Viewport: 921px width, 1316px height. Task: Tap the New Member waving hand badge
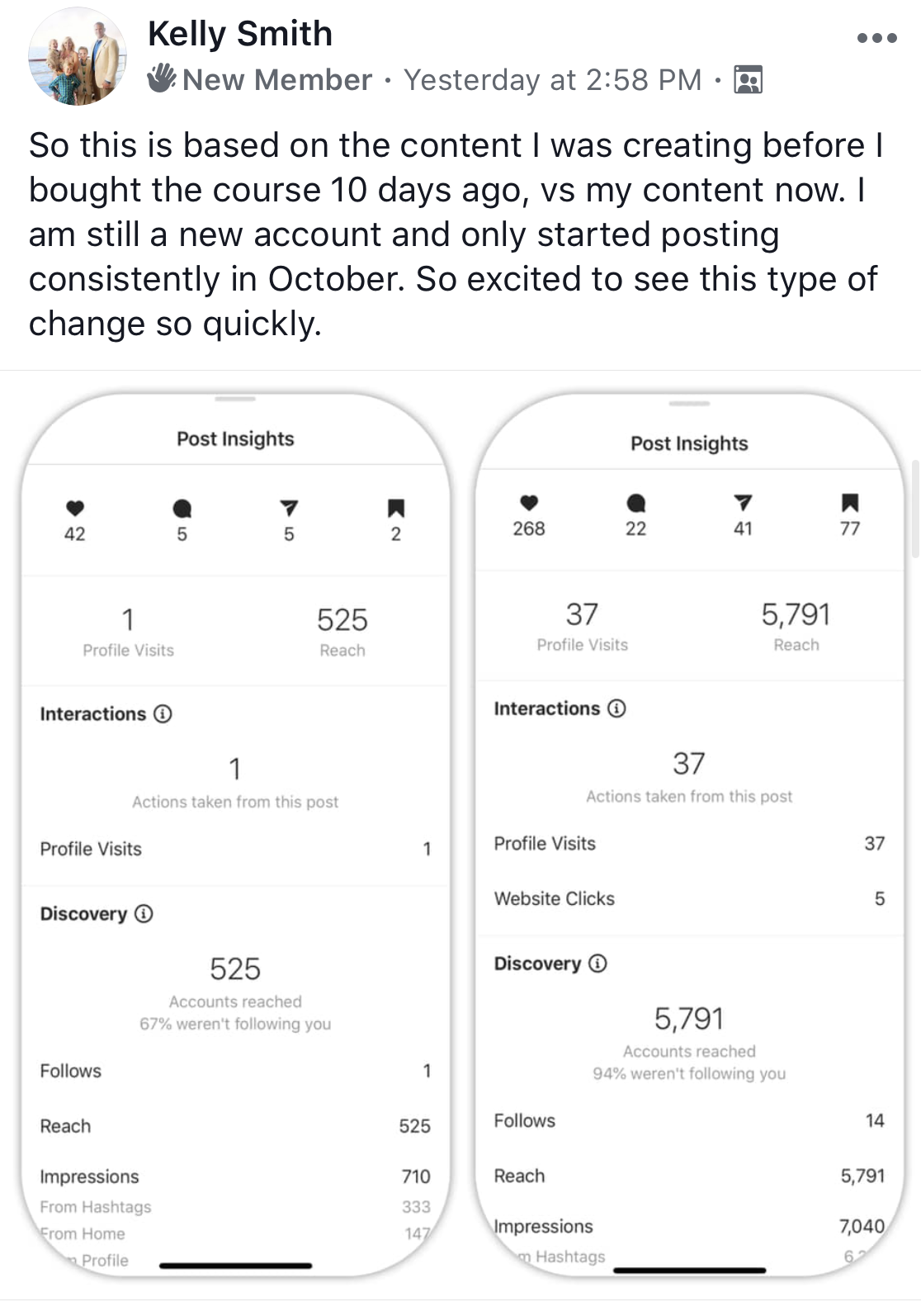click(x=162, y=78)
